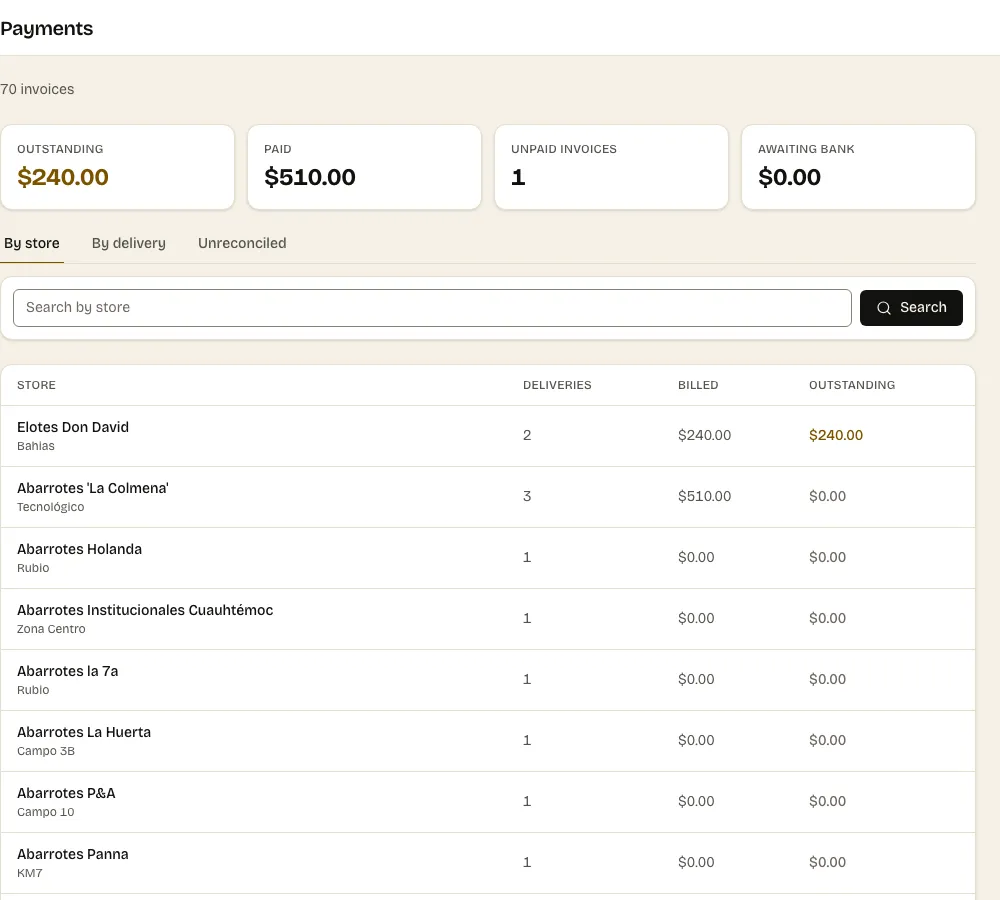Viewport: 1000px width, 900px height.
Task: Click the Tecnológico neighborhood label
Action: coord(50,507)
